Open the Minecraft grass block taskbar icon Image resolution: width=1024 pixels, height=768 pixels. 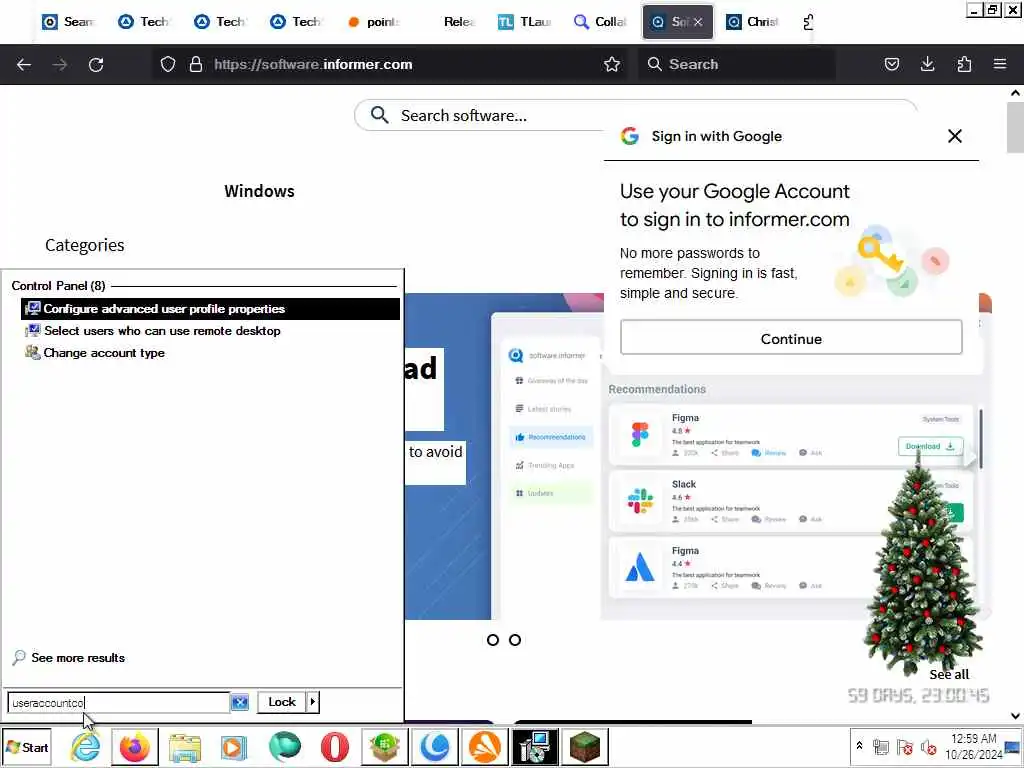click(x=584, y=747)
